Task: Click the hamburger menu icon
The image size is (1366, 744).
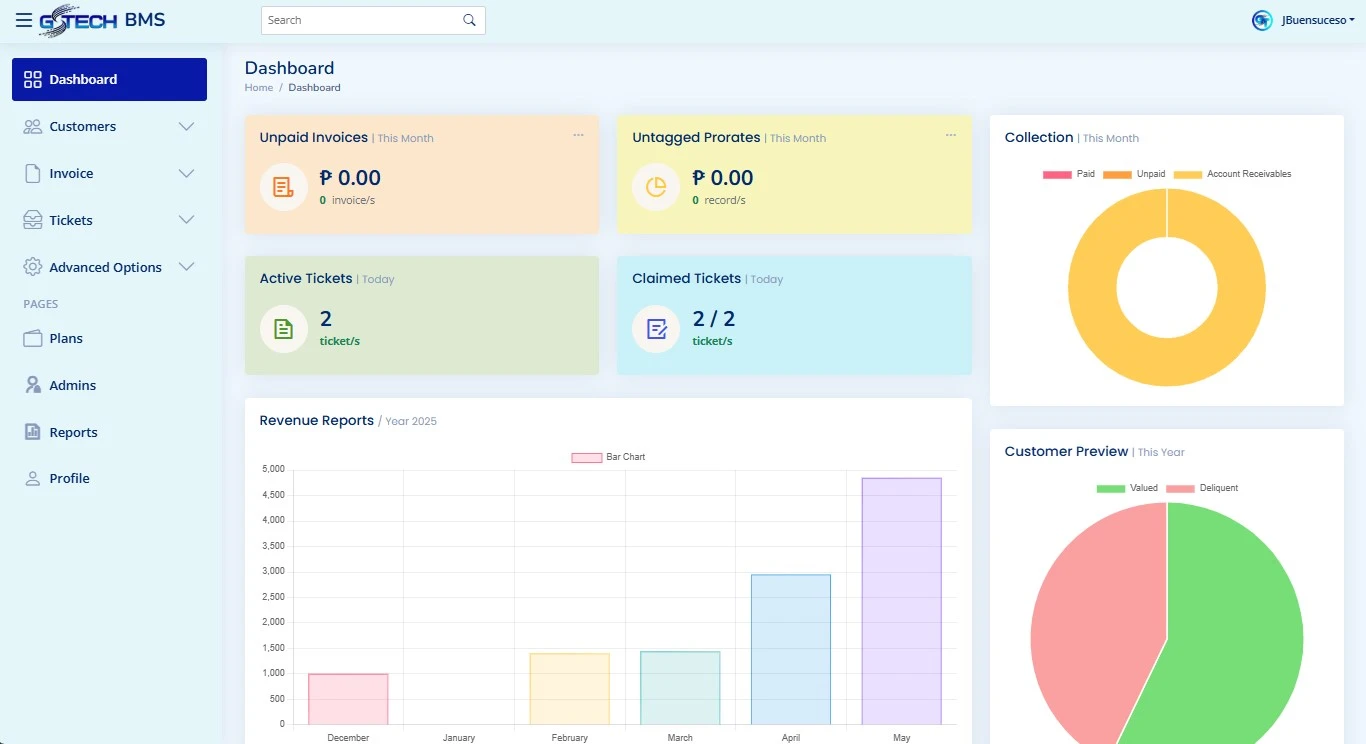Action: coord(23,20)
